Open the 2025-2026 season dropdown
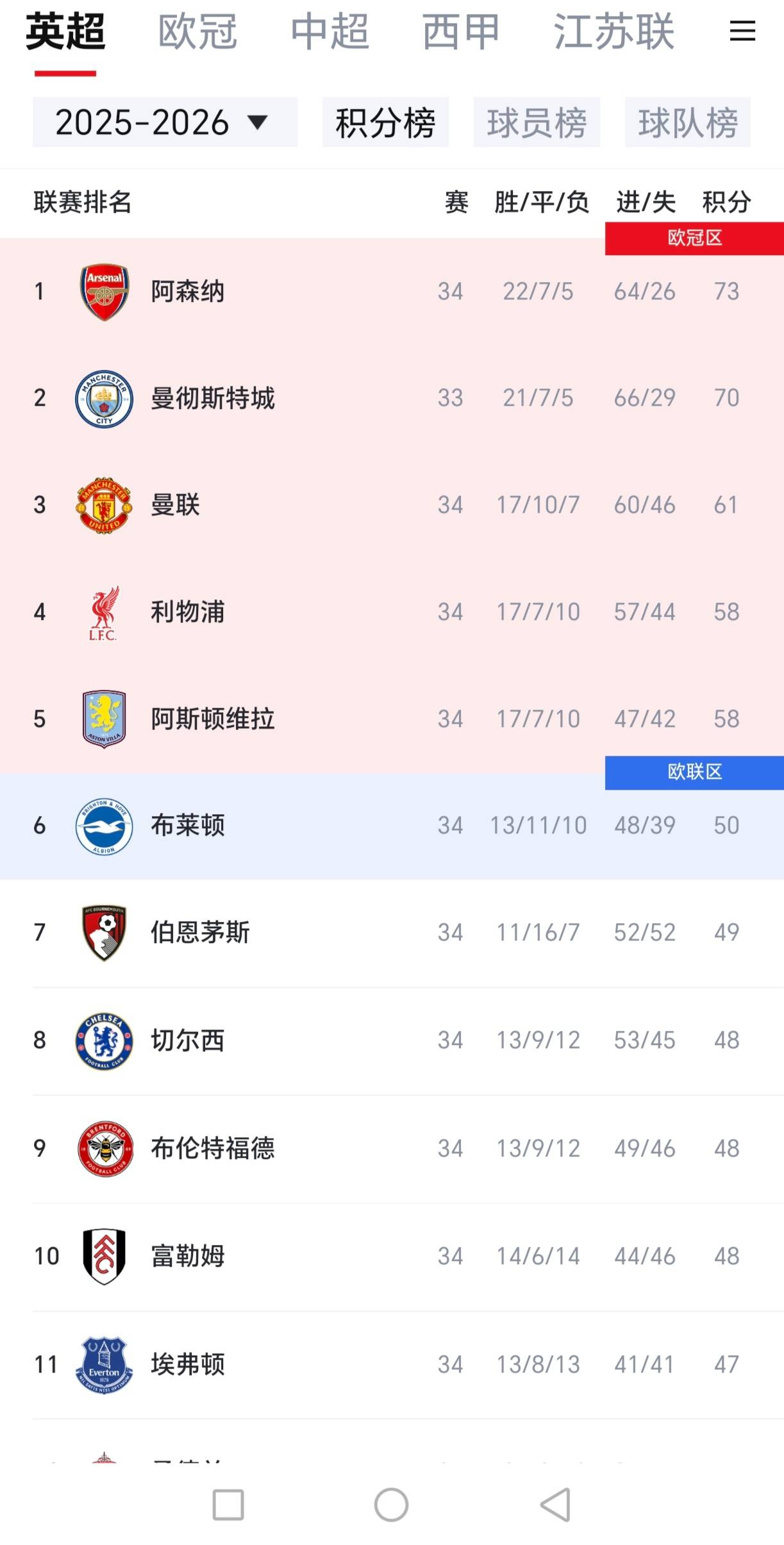This screenshot has width=784, height=1545. coord(165,122)
